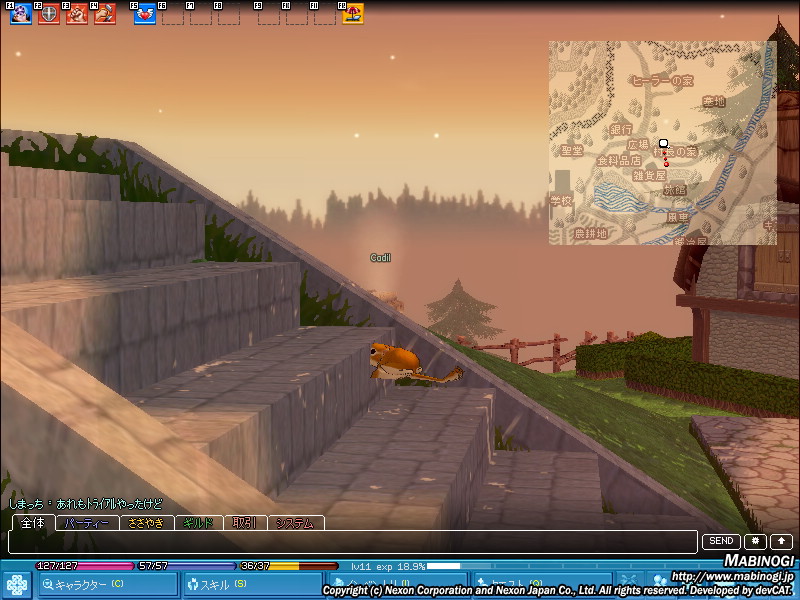Open the キャラクター character window
800x600 pixels.
tap(107, 584)
